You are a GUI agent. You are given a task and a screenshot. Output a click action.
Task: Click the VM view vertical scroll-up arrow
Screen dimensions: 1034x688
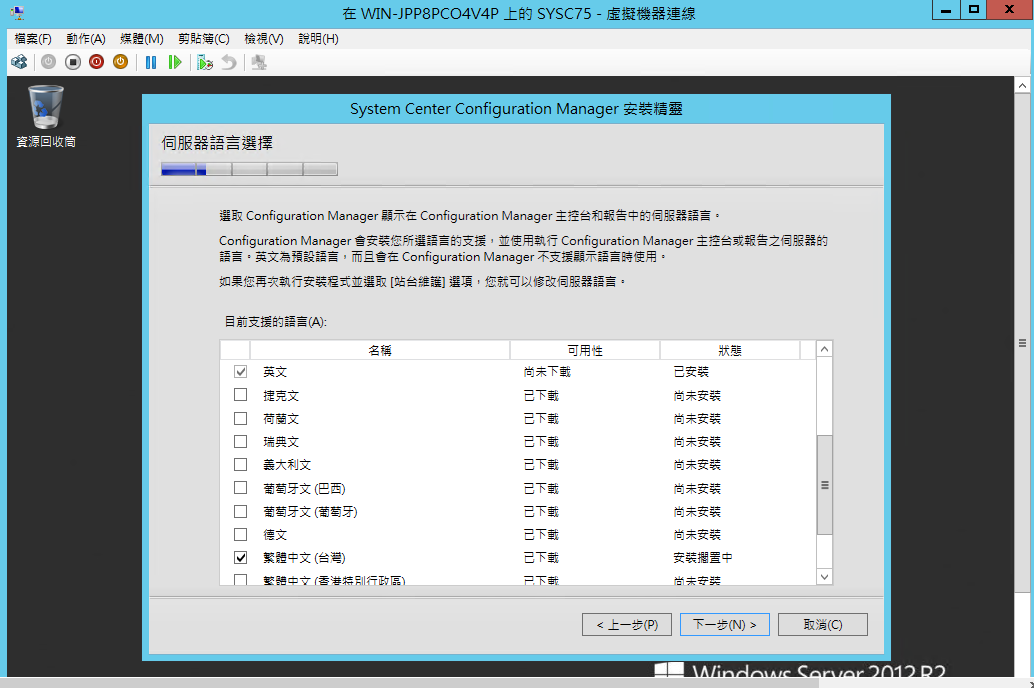pyautogui.click(x=1022, y=85)
